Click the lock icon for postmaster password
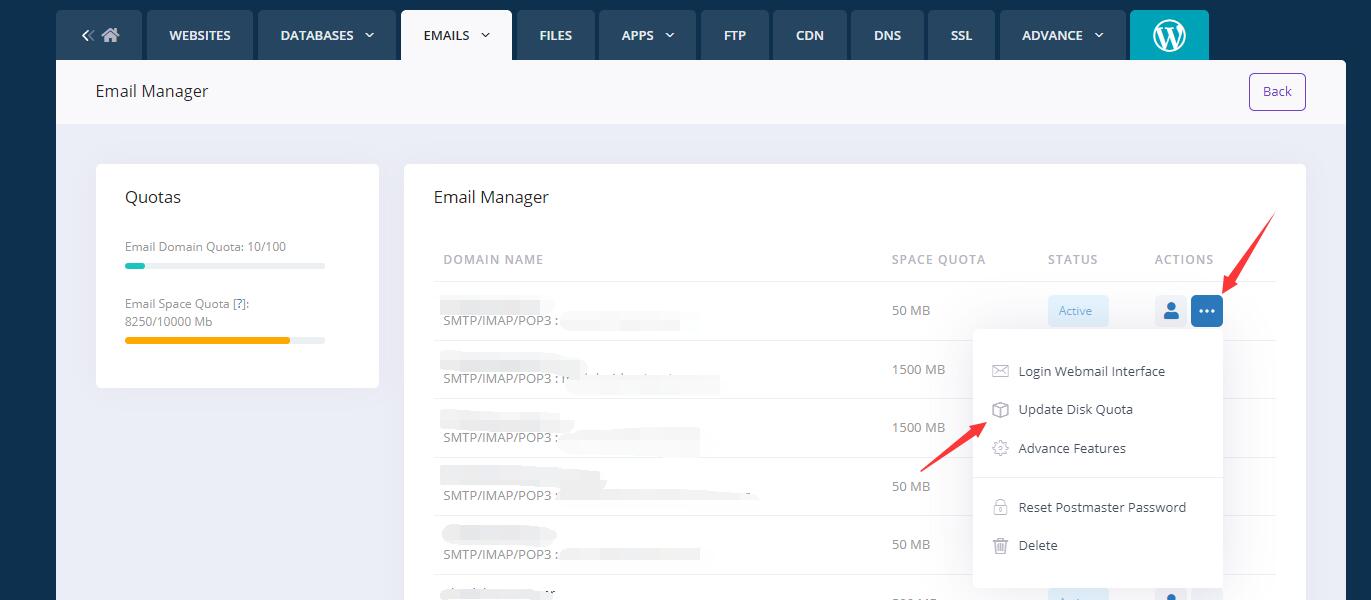1371x600 pixels. (1000, 507)
